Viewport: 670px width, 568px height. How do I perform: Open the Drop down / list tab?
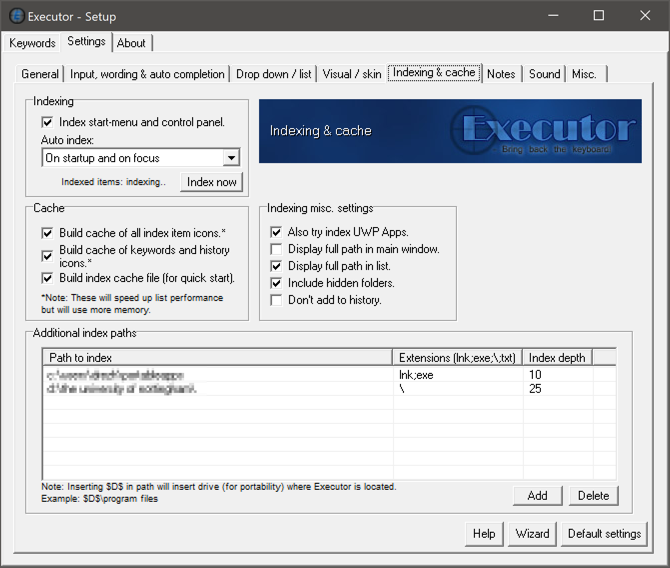(273, 74)
